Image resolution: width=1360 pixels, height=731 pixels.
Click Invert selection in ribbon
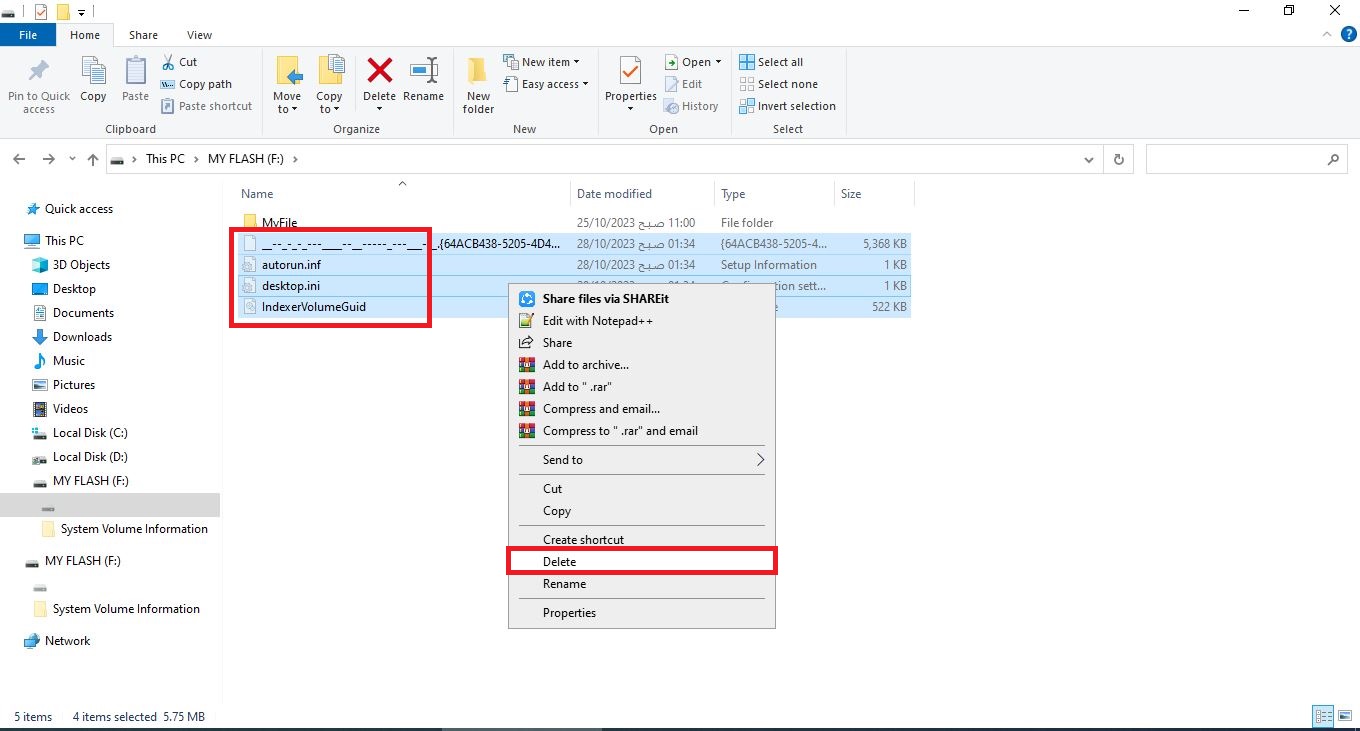click(795, 106)
